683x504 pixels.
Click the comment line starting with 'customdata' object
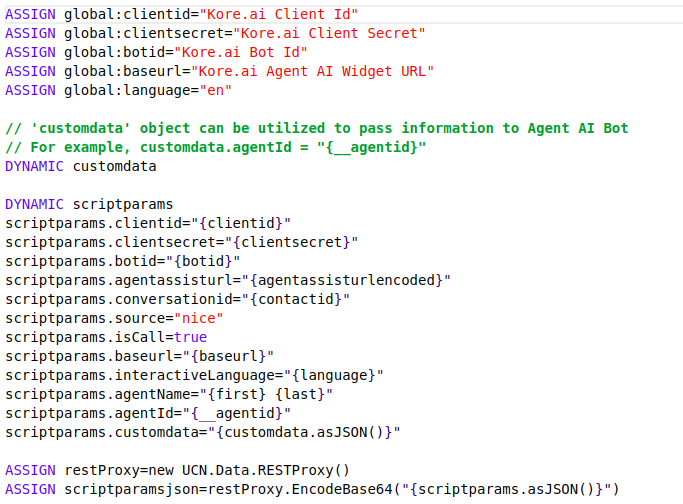316,128
